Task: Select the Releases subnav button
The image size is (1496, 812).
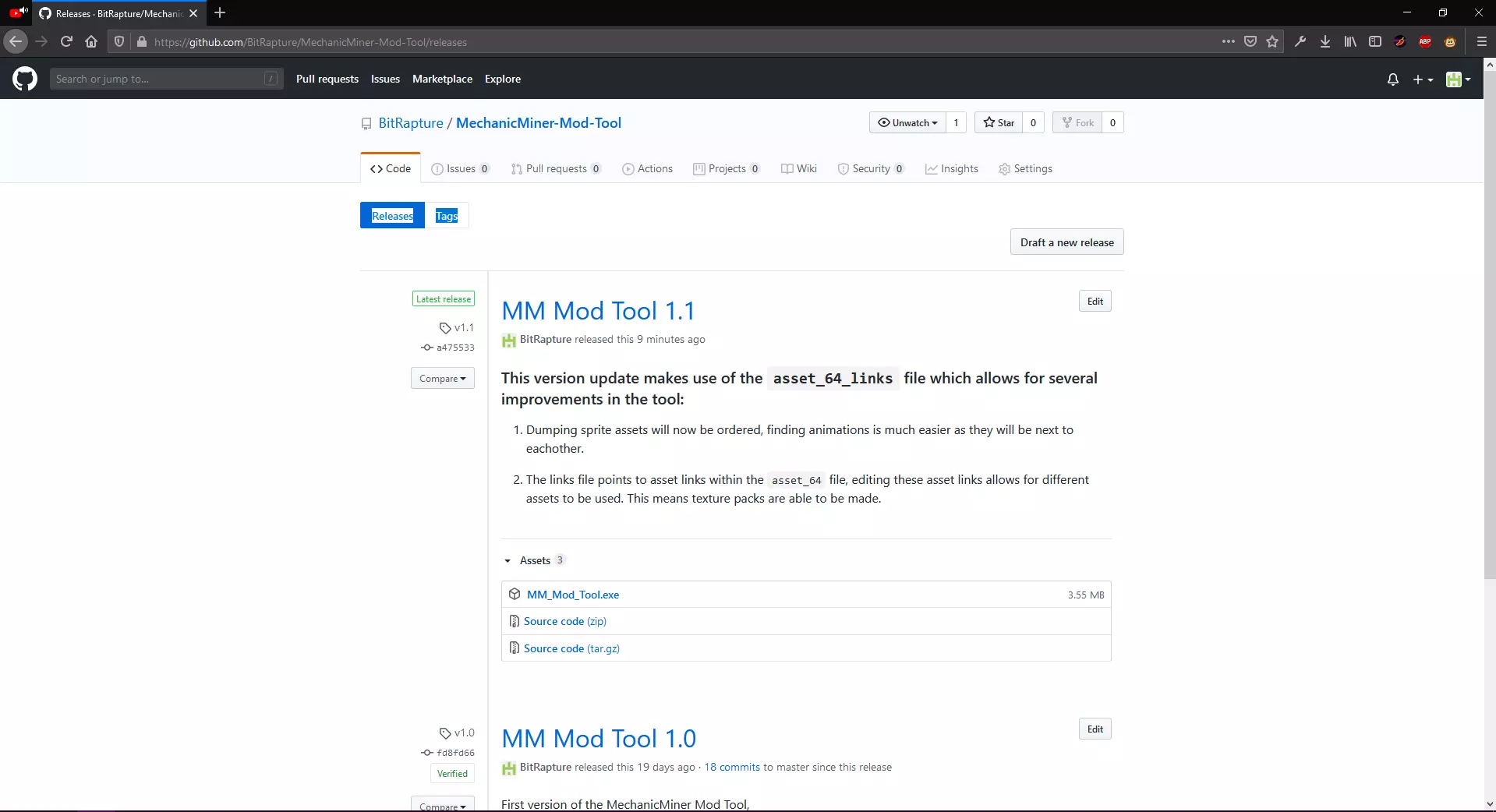Action: [x=392, y=216]
